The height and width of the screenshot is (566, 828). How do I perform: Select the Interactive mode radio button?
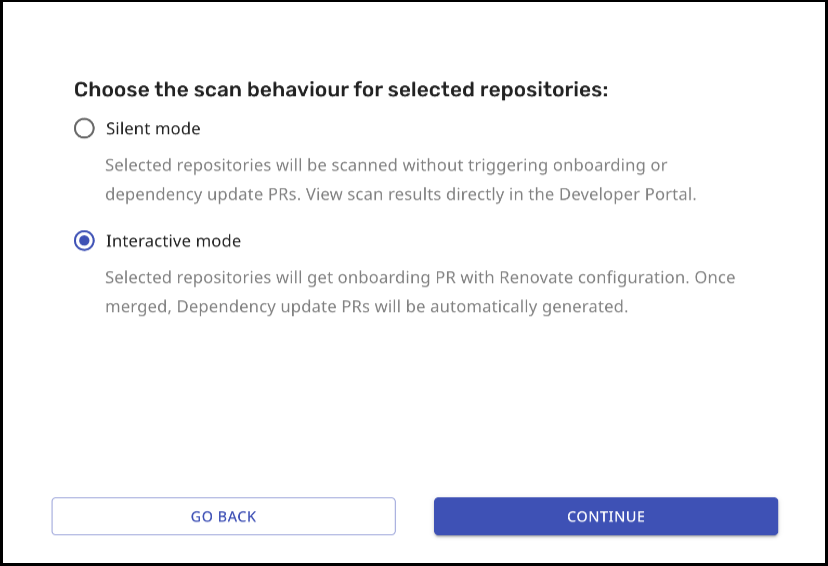[85, 241]
